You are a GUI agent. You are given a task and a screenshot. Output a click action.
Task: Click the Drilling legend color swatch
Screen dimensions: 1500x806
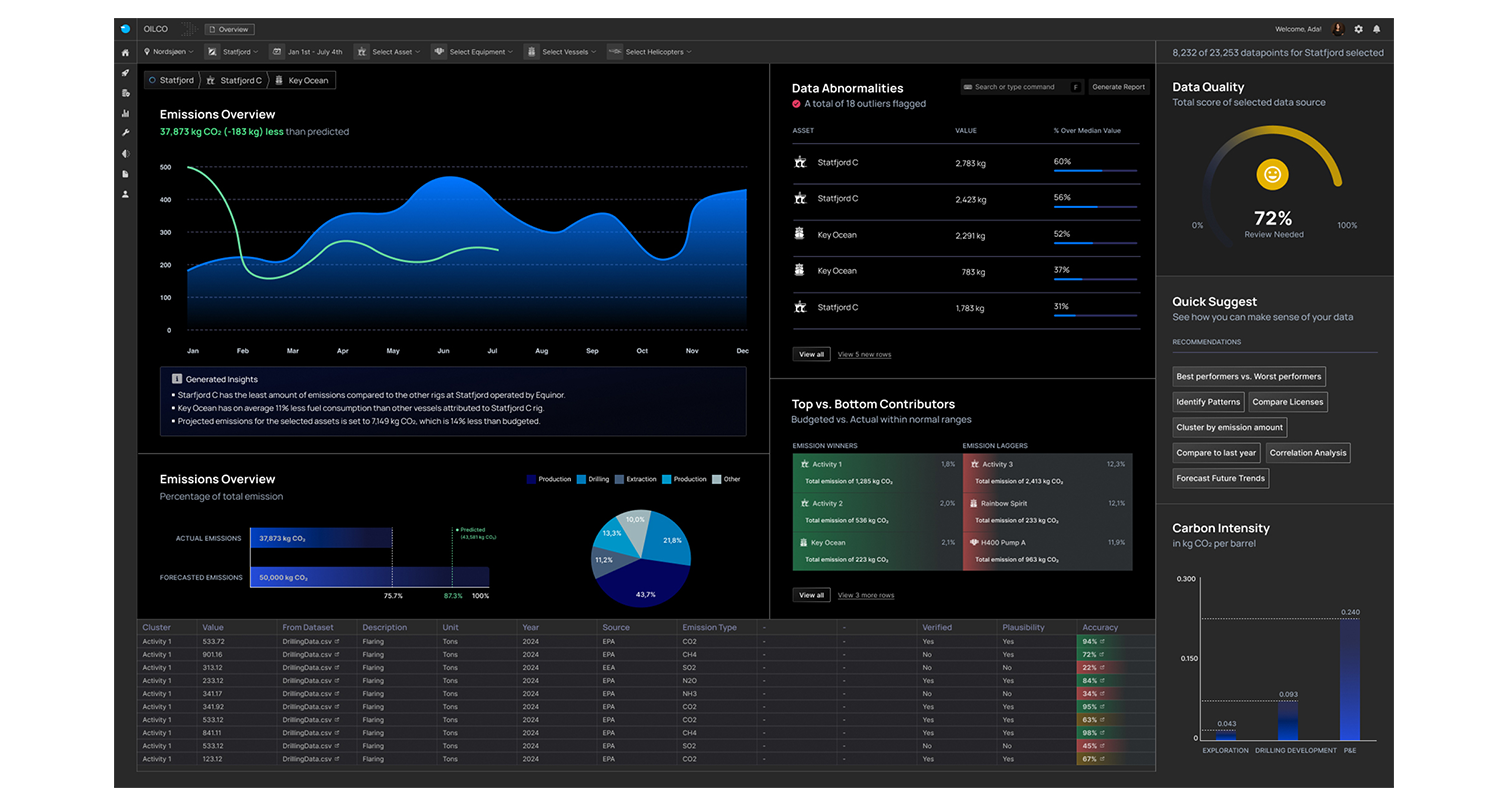(582, 479)
